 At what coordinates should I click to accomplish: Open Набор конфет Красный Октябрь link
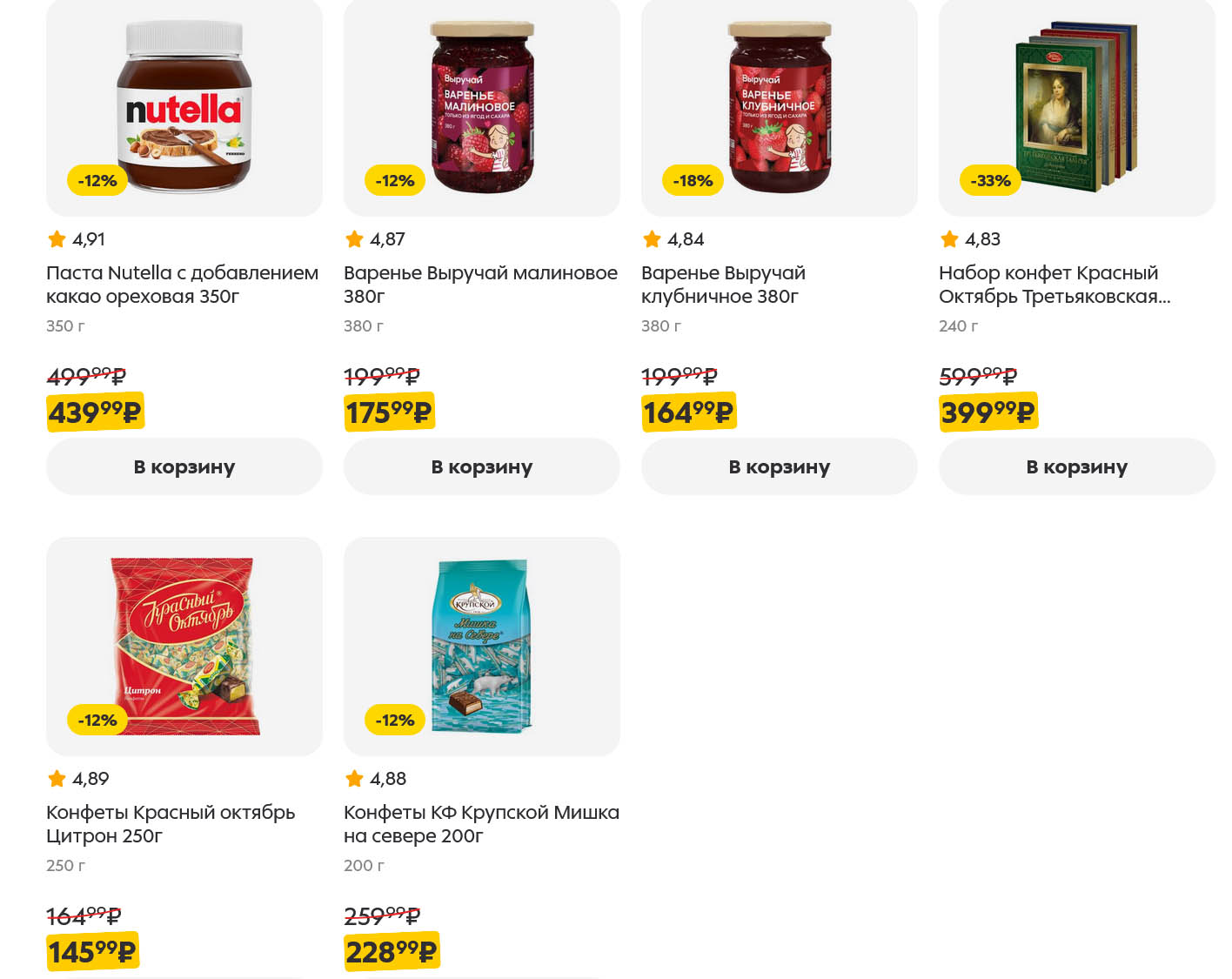(1054, 285)
